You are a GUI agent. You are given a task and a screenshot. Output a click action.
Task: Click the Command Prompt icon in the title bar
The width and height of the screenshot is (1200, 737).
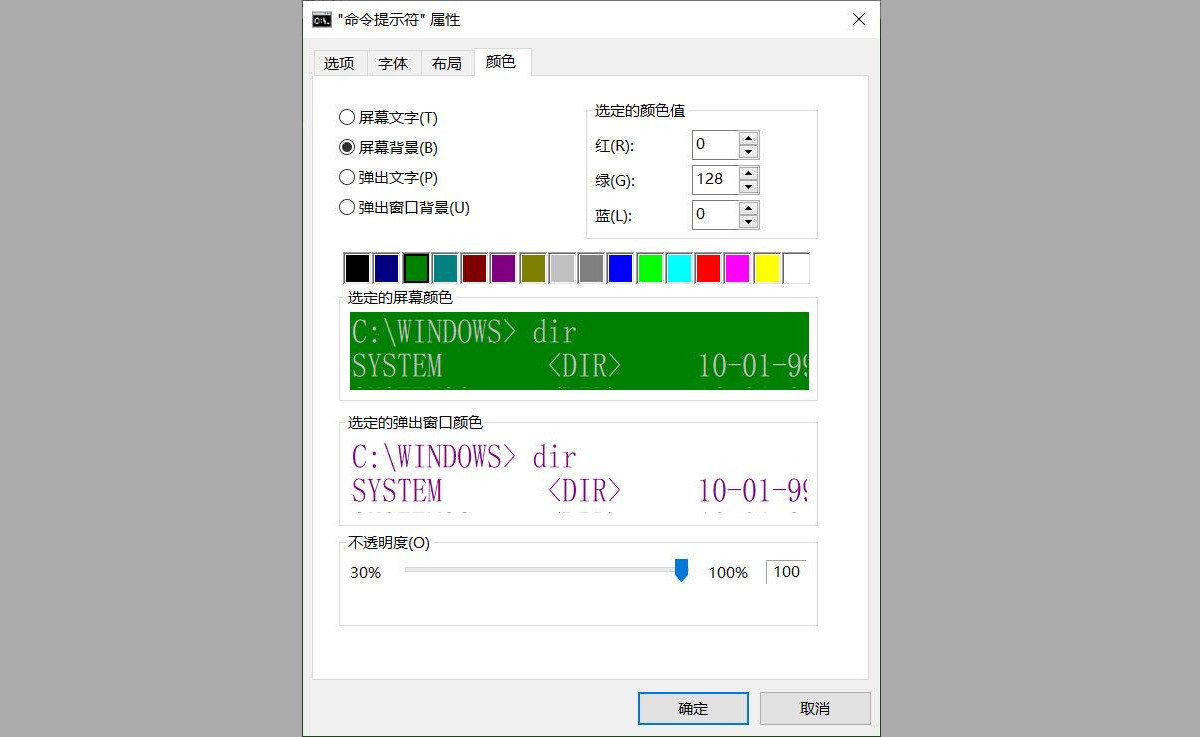click(x=320, y=19)
